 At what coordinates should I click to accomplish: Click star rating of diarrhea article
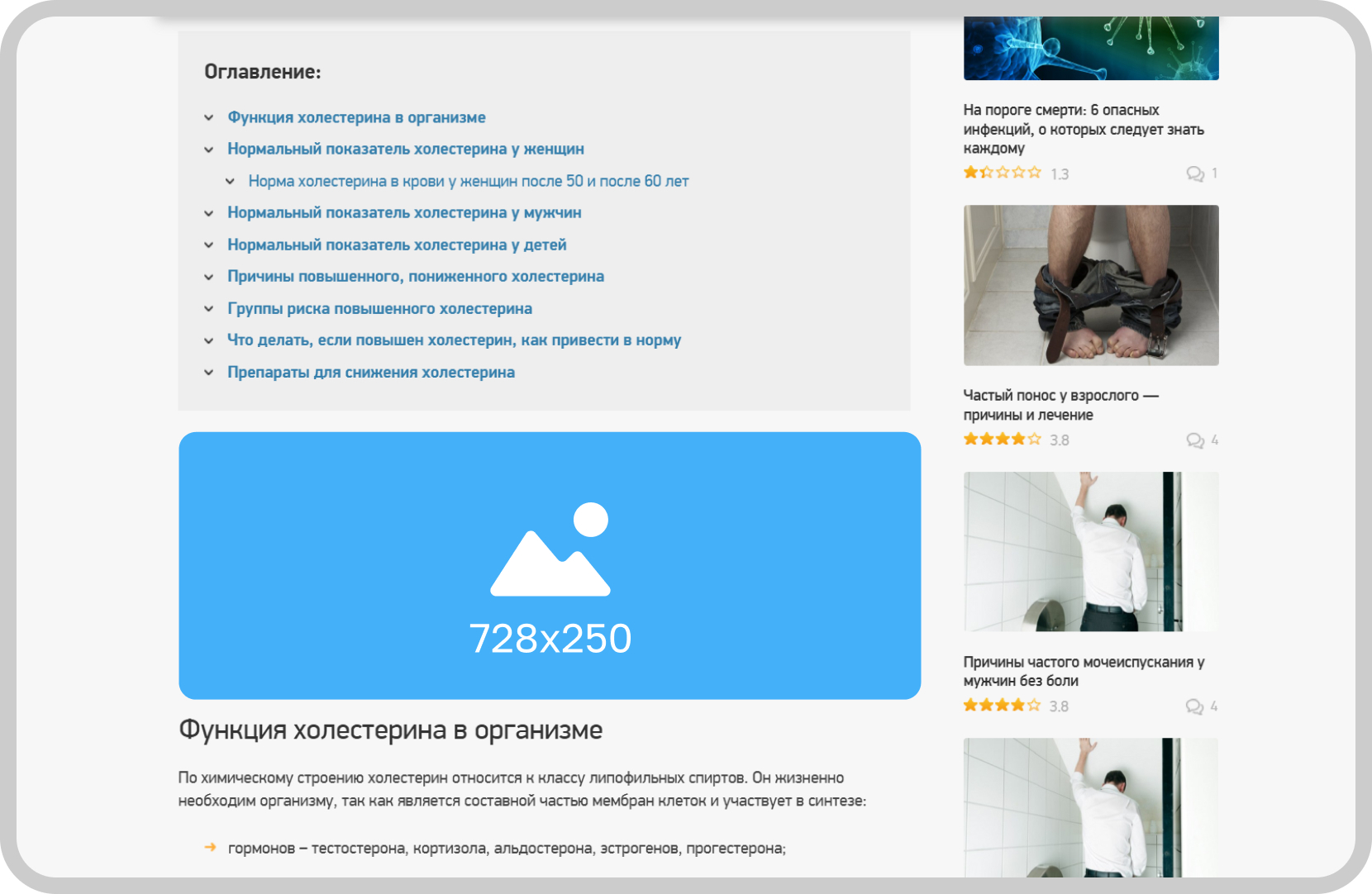1002,439
